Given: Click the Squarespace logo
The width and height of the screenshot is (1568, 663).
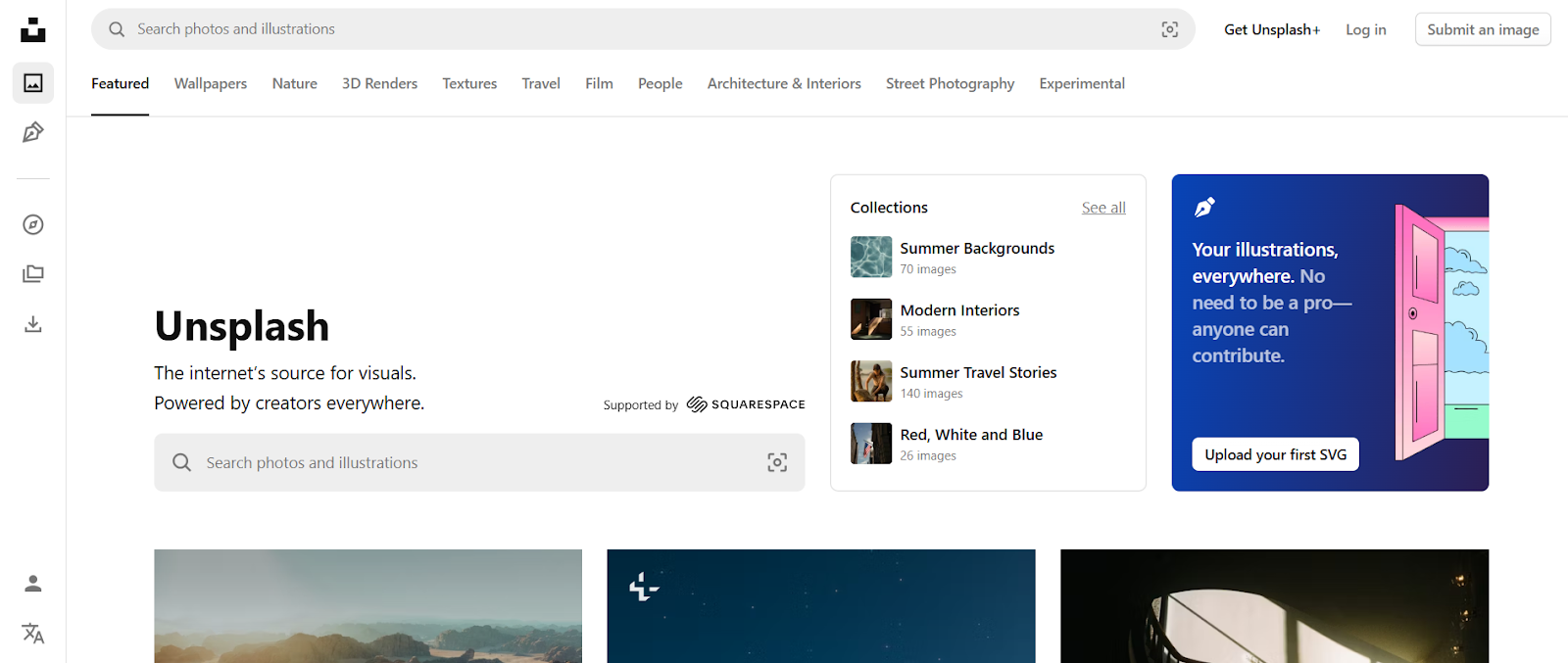Looking at the screenshot, I should (x=746, y=404).
